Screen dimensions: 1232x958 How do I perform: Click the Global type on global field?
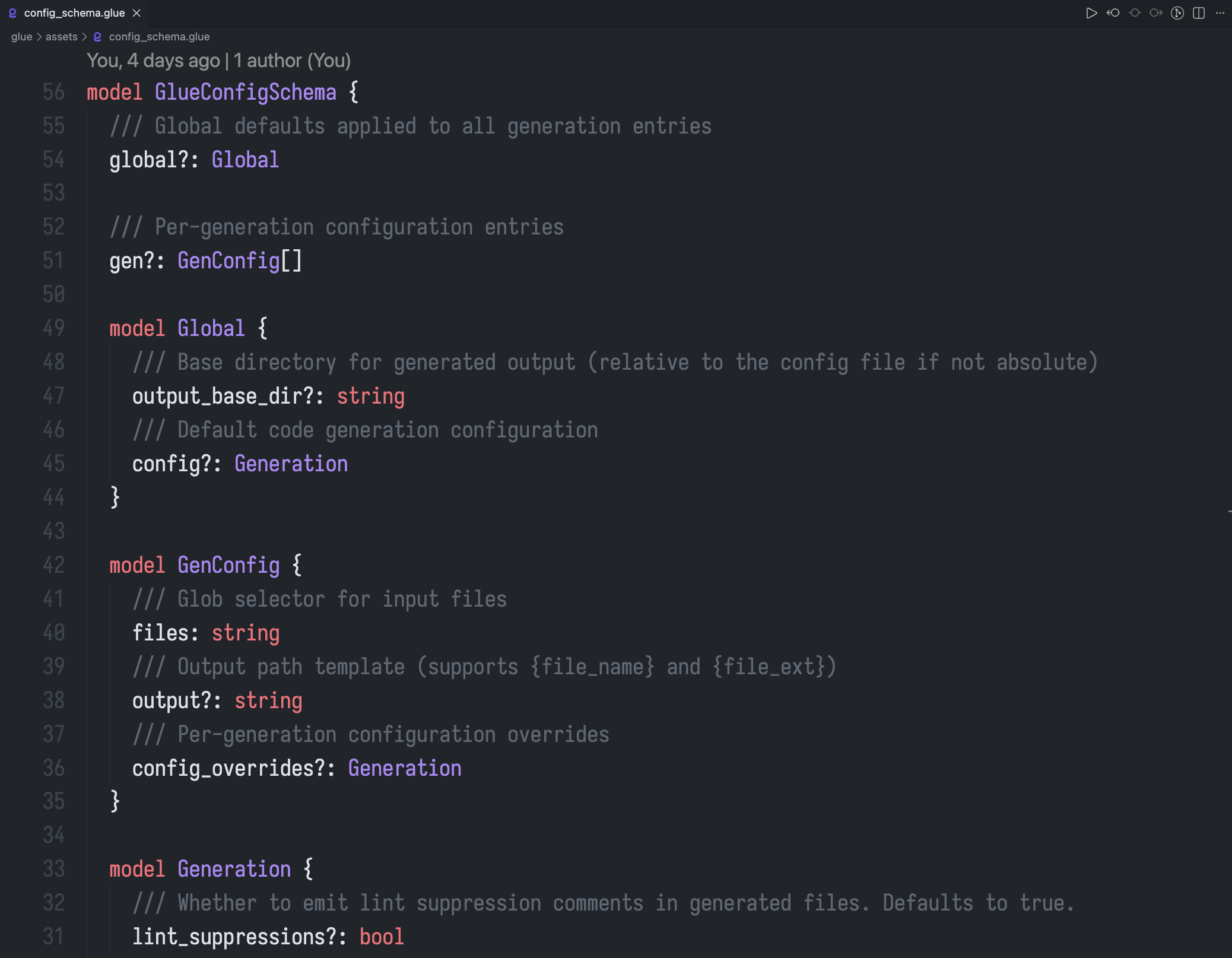point(245,160)
